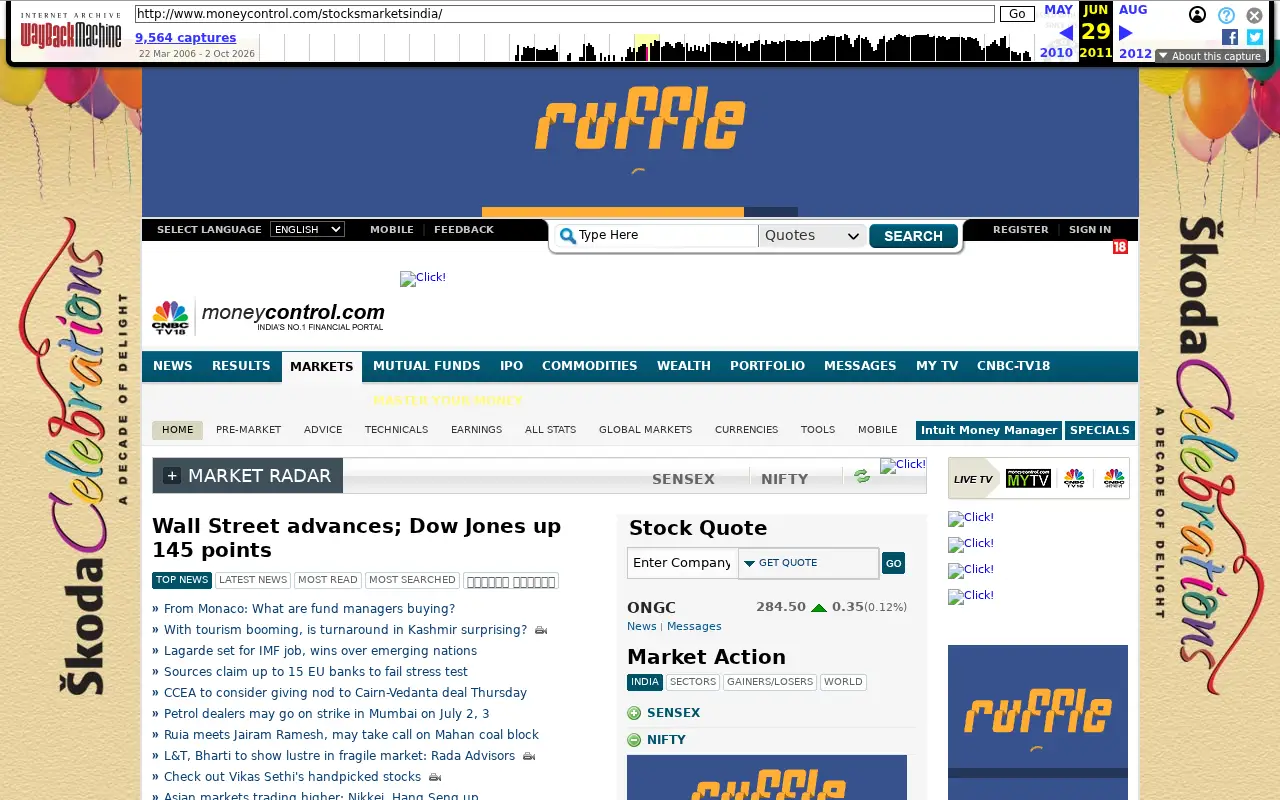
Task: Click the video icon beside Kashmir tourism story
Action: (541, 631)
